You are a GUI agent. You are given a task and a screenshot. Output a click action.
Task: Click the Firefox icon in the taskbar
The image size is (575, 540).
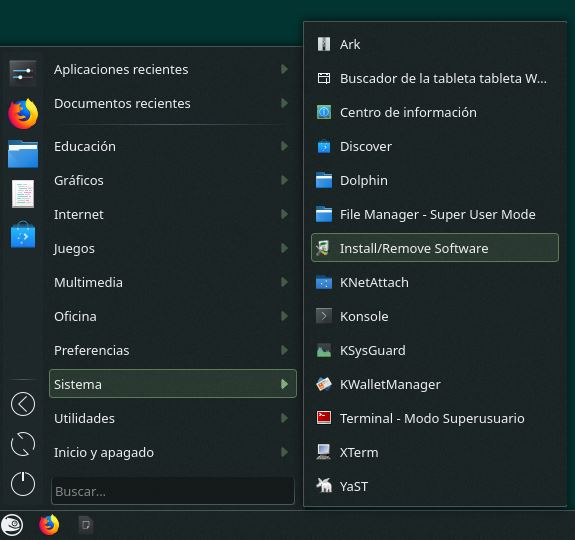pyautogui.click(x=49, y=525)
